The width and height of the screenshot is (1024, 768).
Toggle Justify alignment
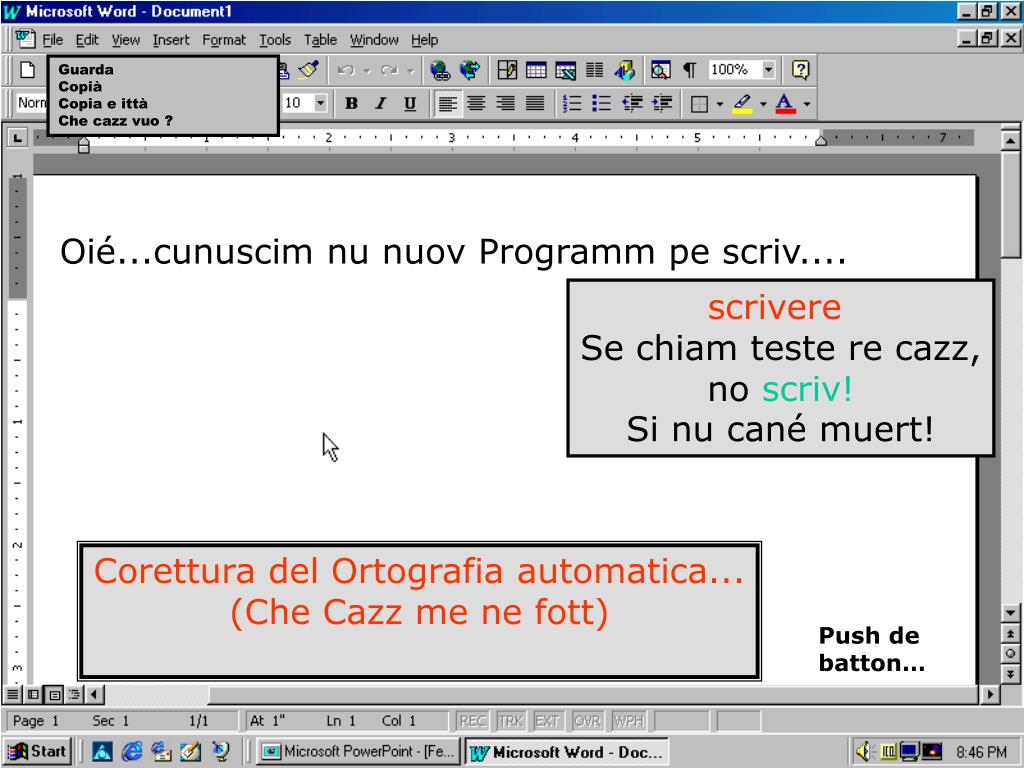click(536, 103)
